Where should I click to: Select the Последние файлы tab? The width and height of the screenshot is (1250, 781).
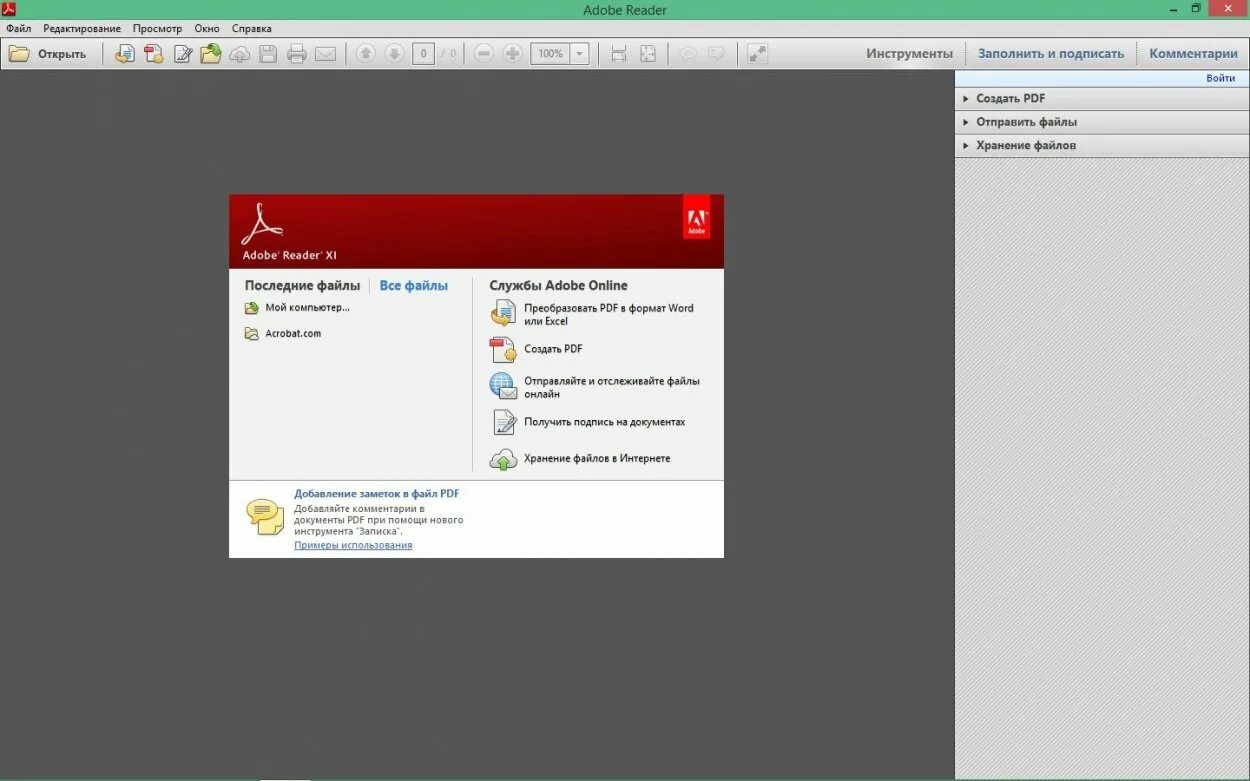click(302, 286)
